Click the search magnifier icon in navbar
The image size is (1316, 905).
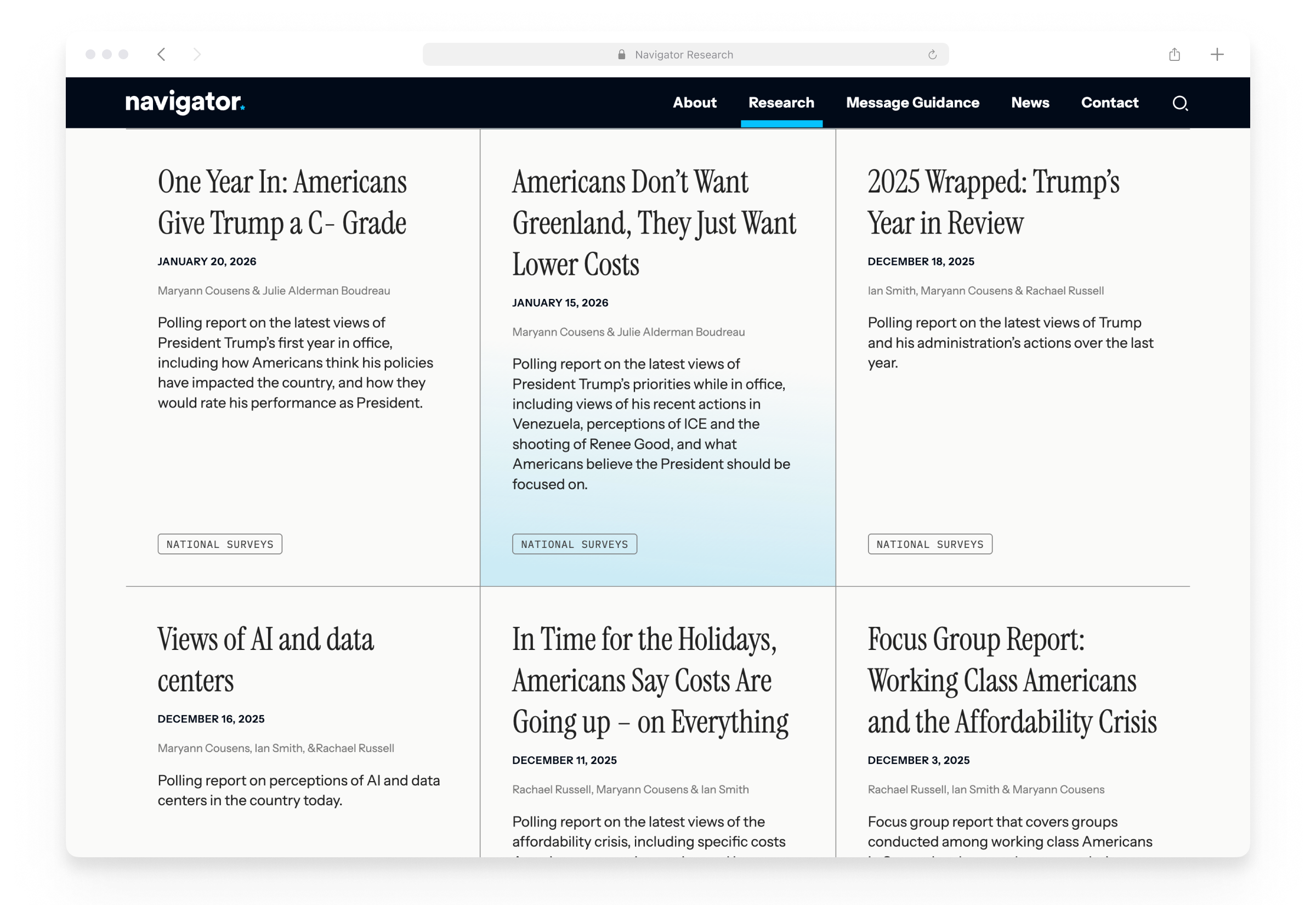click(1179, 103)
